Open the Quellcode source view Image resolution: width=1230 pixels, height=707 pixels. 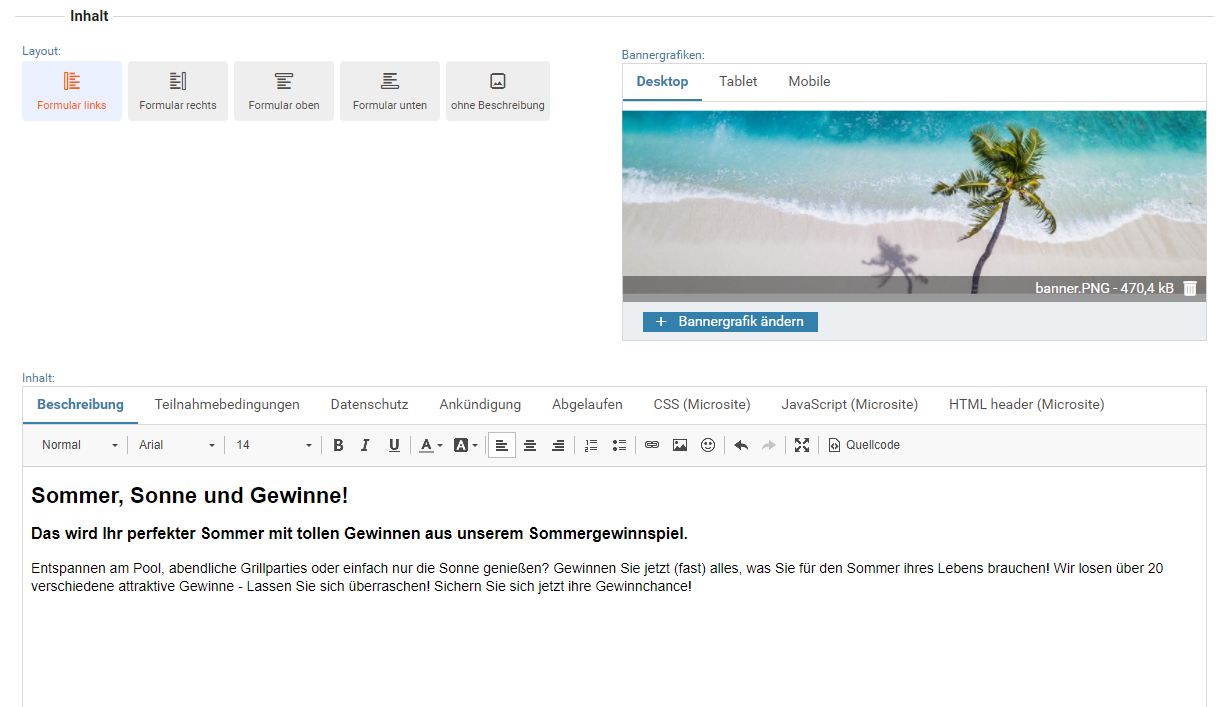click(x=864, y=445)
